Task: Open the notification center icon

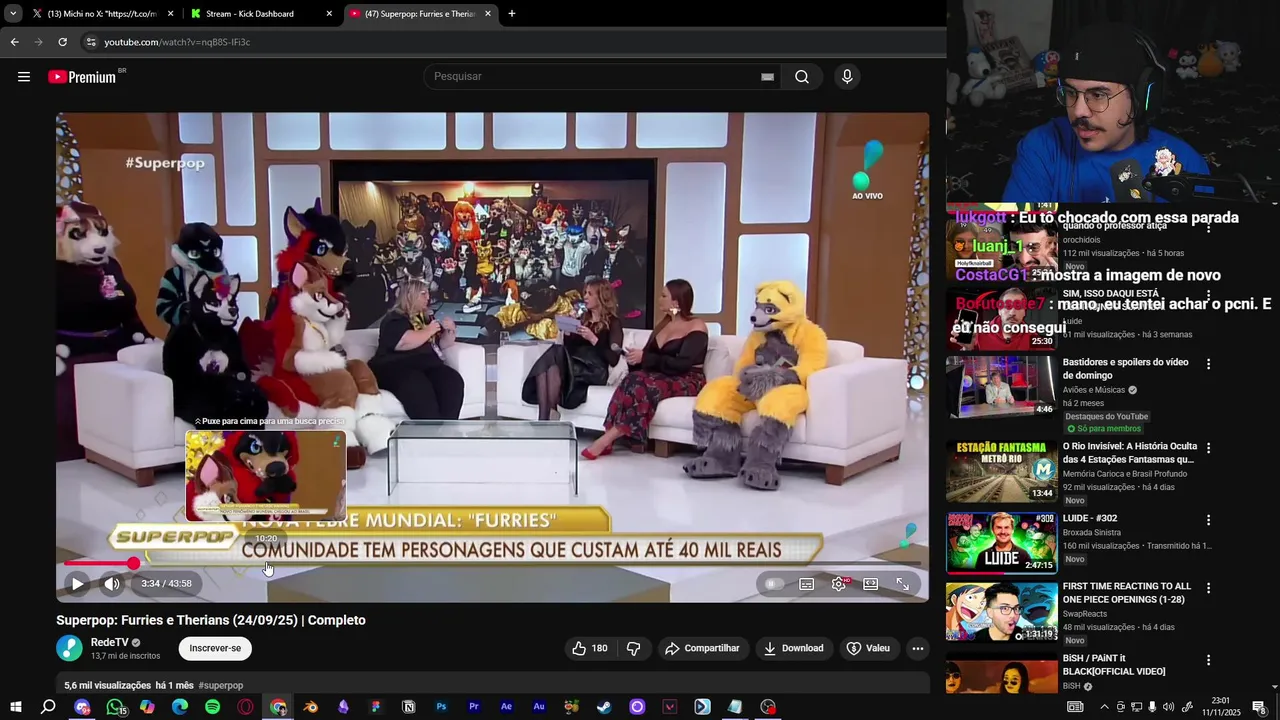Action: coord(1259,707)
